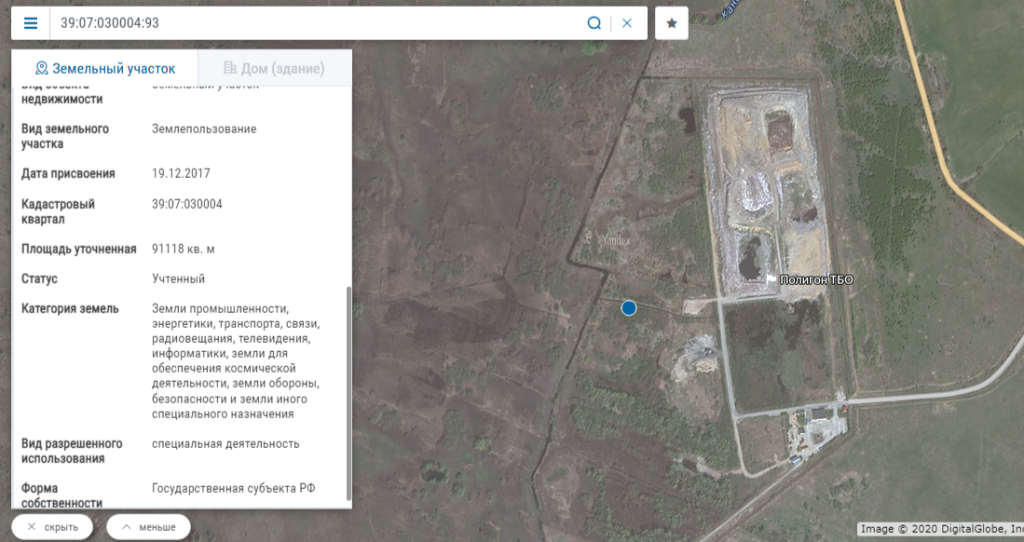Viewport: 1024px width, 542px height.
Task: Click the Форма собственности label
Action: (61, 496)
